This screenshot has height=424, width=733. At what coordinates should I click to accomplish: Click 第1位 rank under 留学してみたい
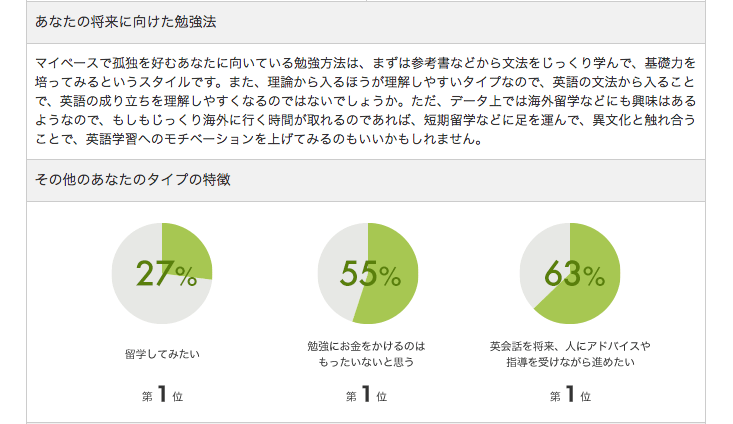click(162, 394)
